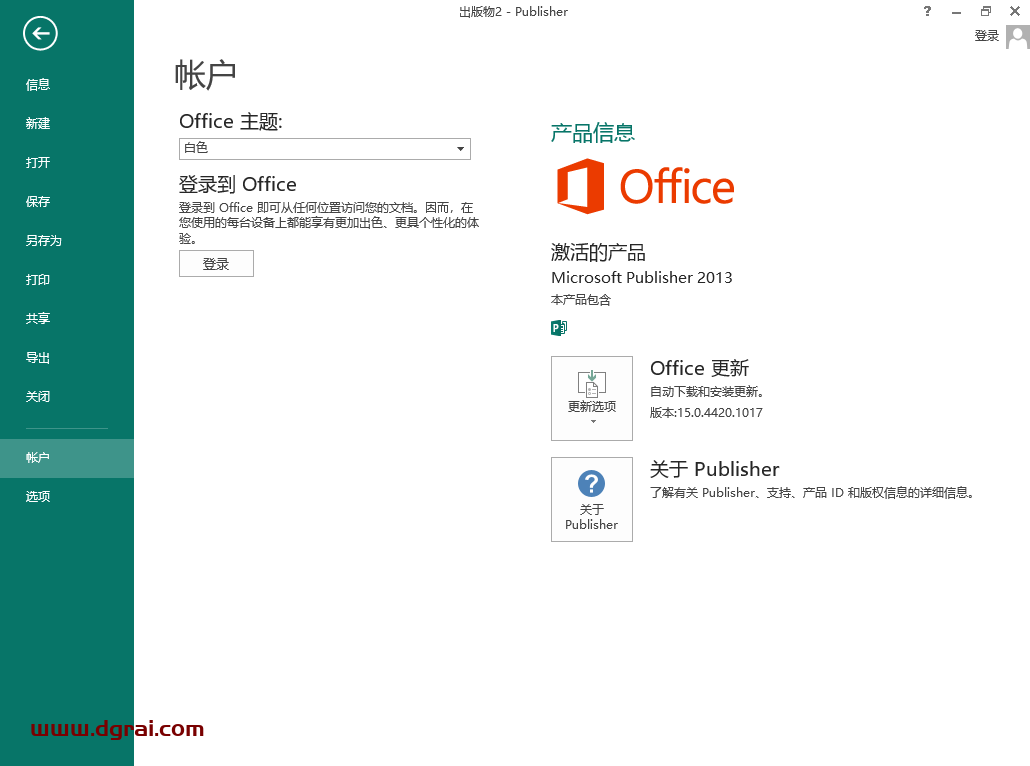The image size is (1030, 766).
Task: Click the 关于 Publisher button
Action: pyautogui.click(x=592, y=499)
